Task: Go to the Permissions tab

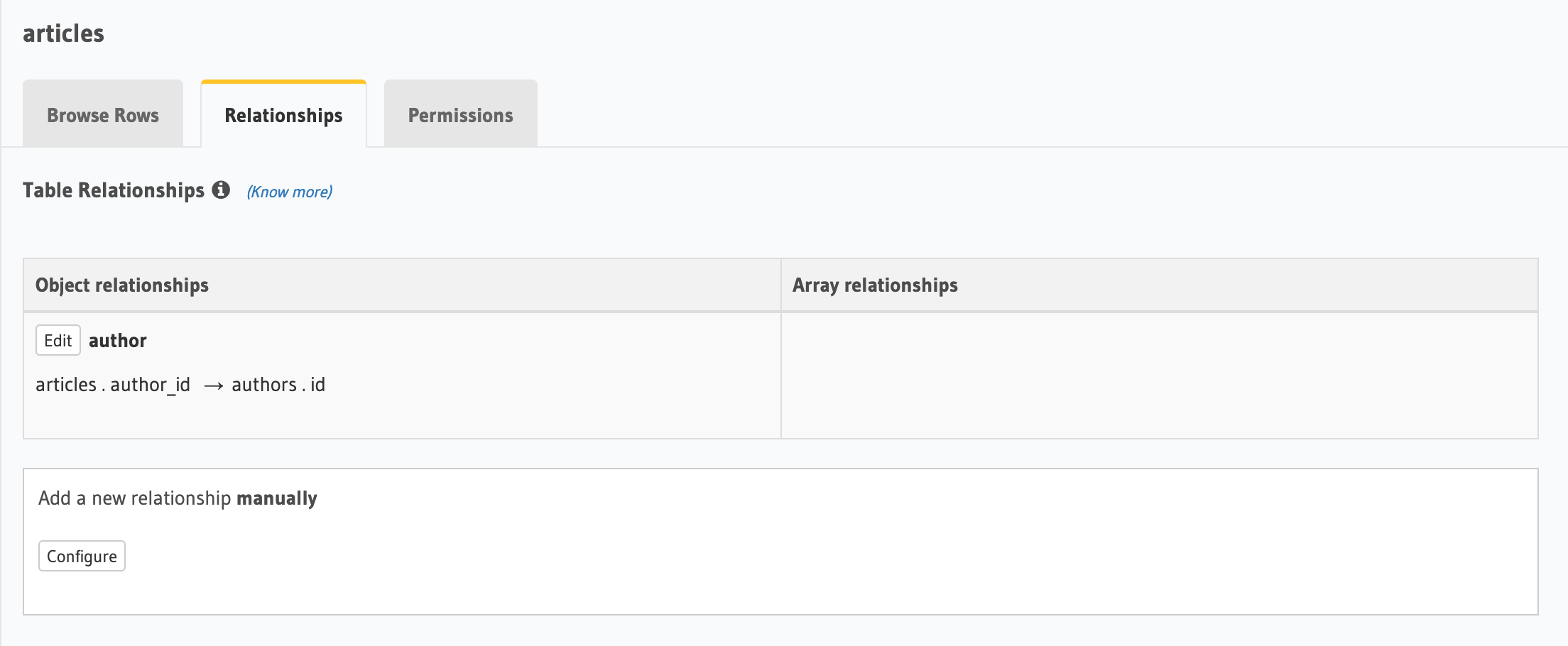Action: pyautogui.click(x=460, y=114)
